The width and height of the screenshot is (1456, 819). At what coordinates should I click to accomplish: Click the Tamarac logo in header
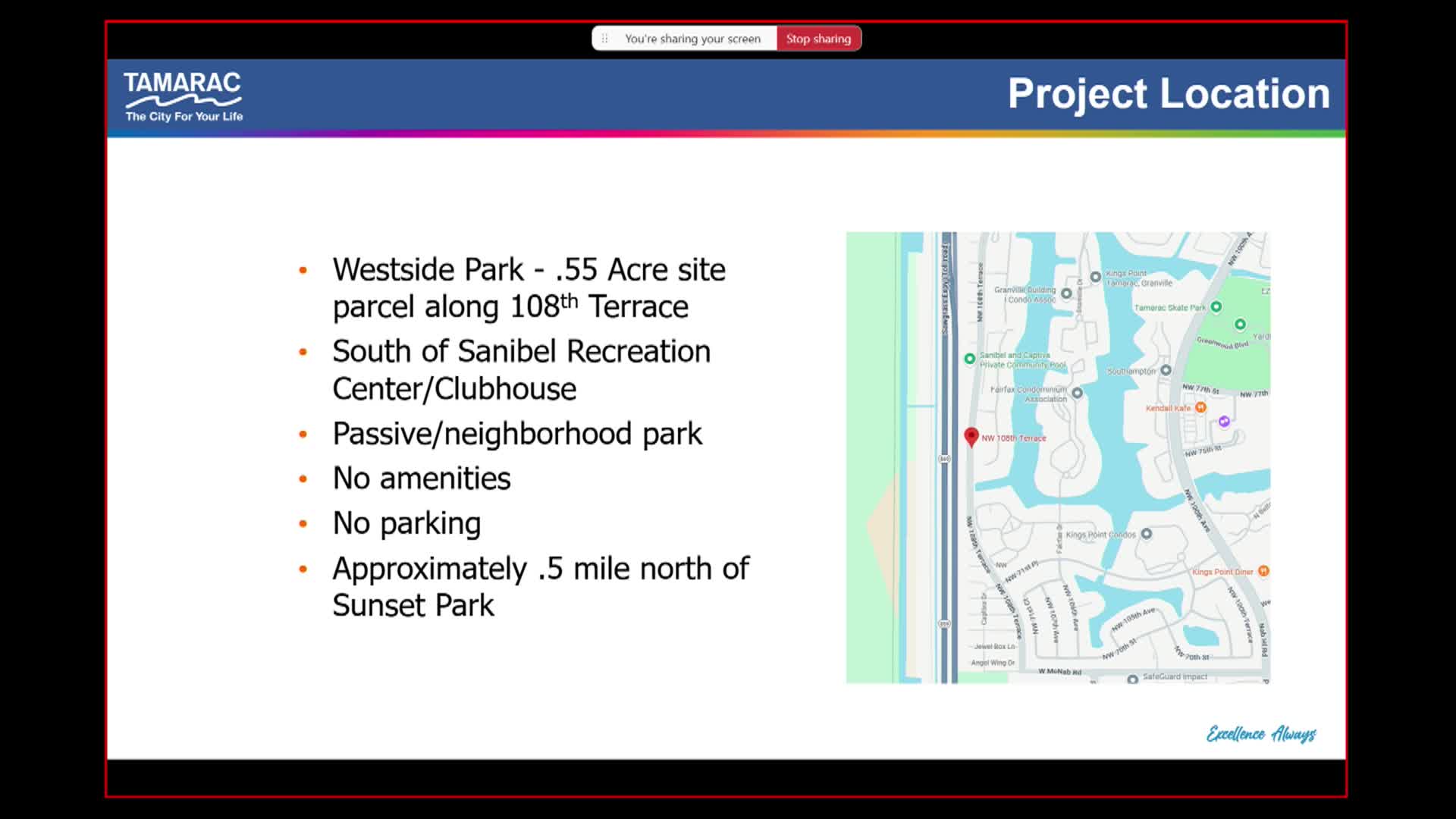pyautogui.click(x=184, y=96)
